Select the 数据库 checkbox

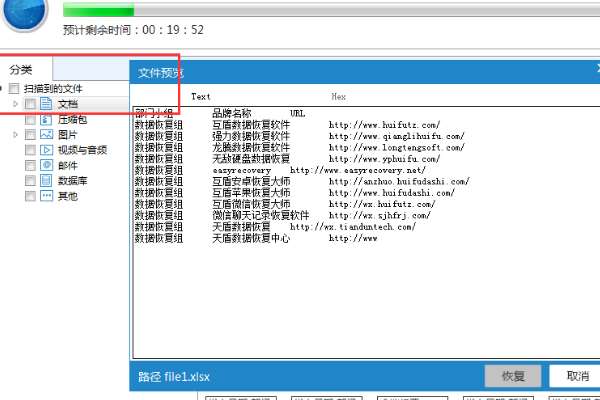click(x=30, y=180)
